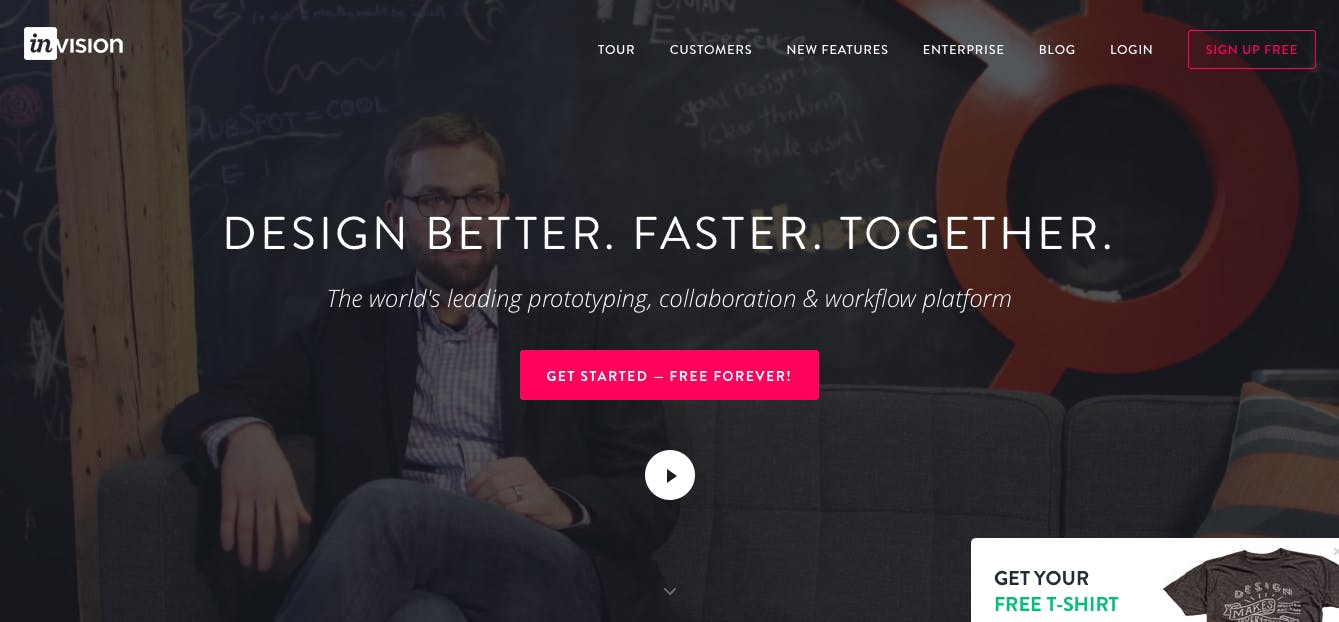The image size is (1339, 622).
Task: Click Get Started — Free Forever button
Action: pyautogui.click(x=669, y=375)
